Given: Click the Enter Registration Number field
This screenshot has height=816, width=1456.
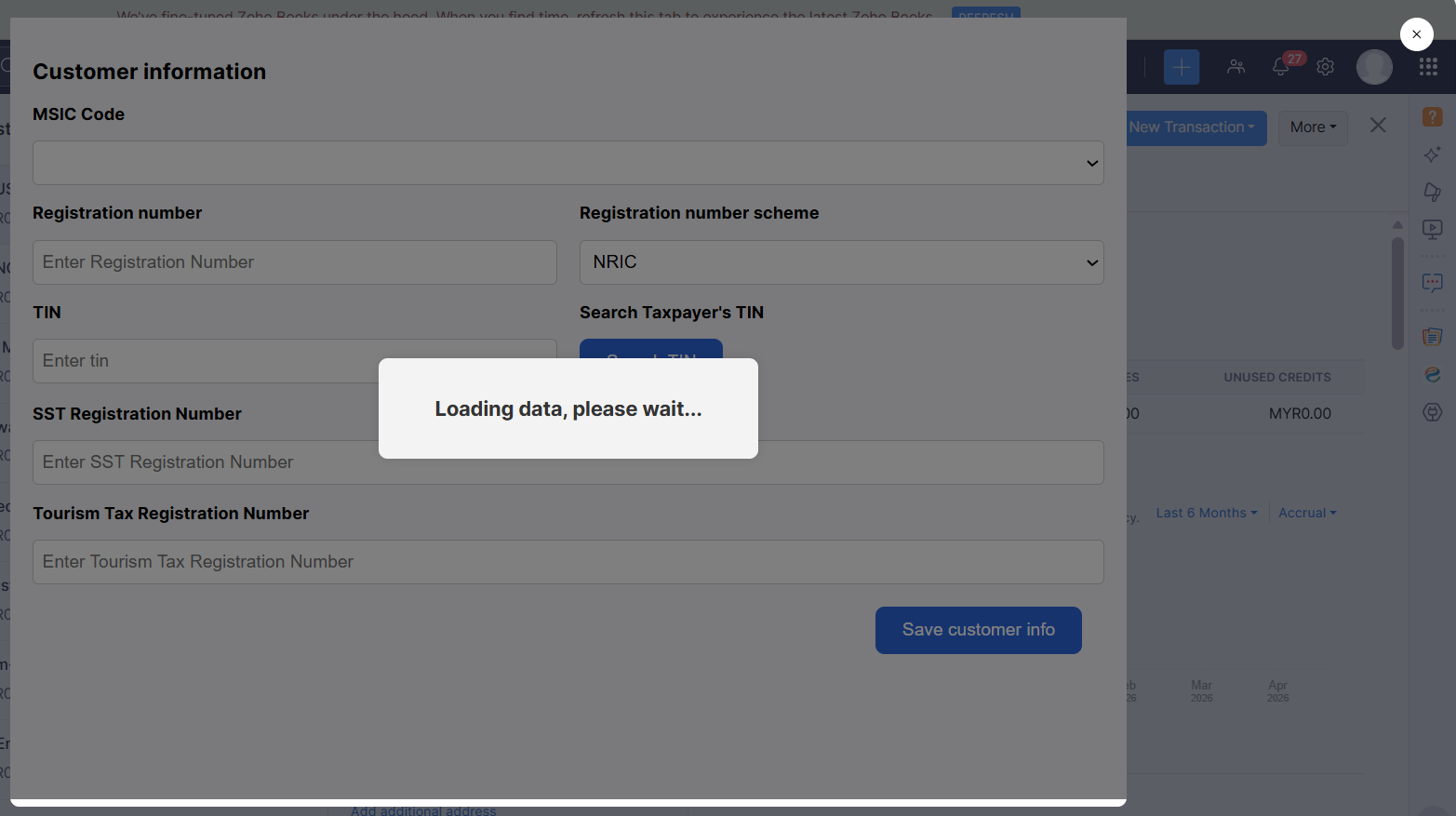Looking at the screenshot, I should pyautogui.click(x=294, y=262).
